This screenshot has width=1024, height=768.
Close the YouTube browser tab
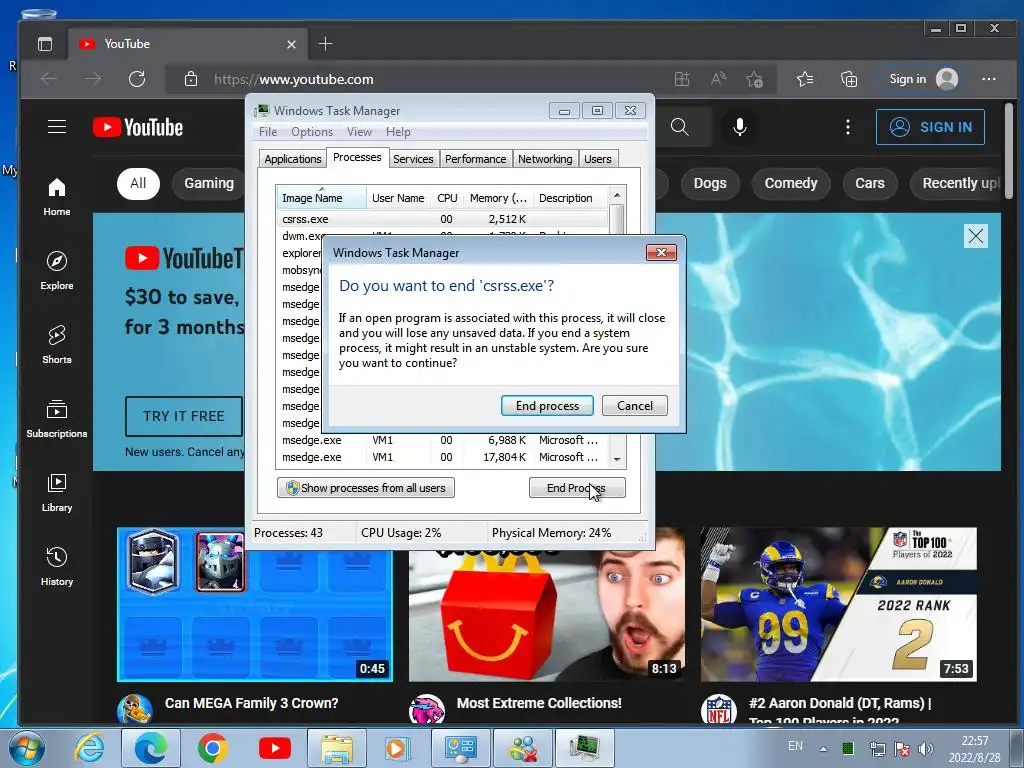click(291, 44)
